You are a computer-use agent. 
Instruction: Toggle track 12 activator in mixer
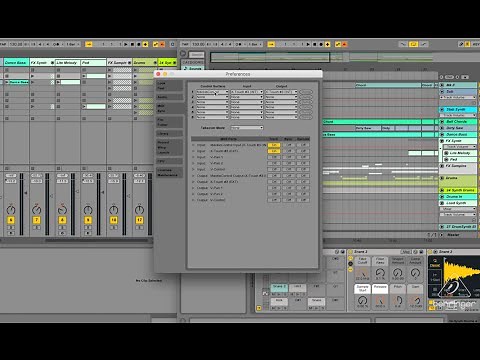139,220
